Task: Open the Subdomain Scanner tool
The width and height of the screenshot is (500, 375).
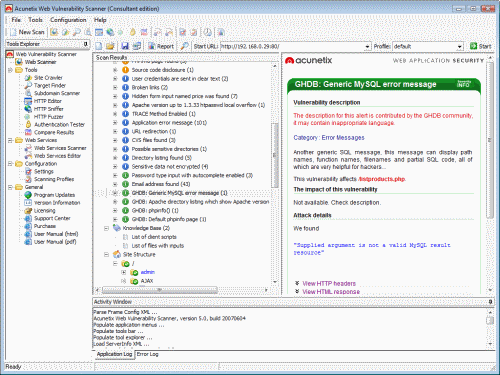Action: [57, 93]
